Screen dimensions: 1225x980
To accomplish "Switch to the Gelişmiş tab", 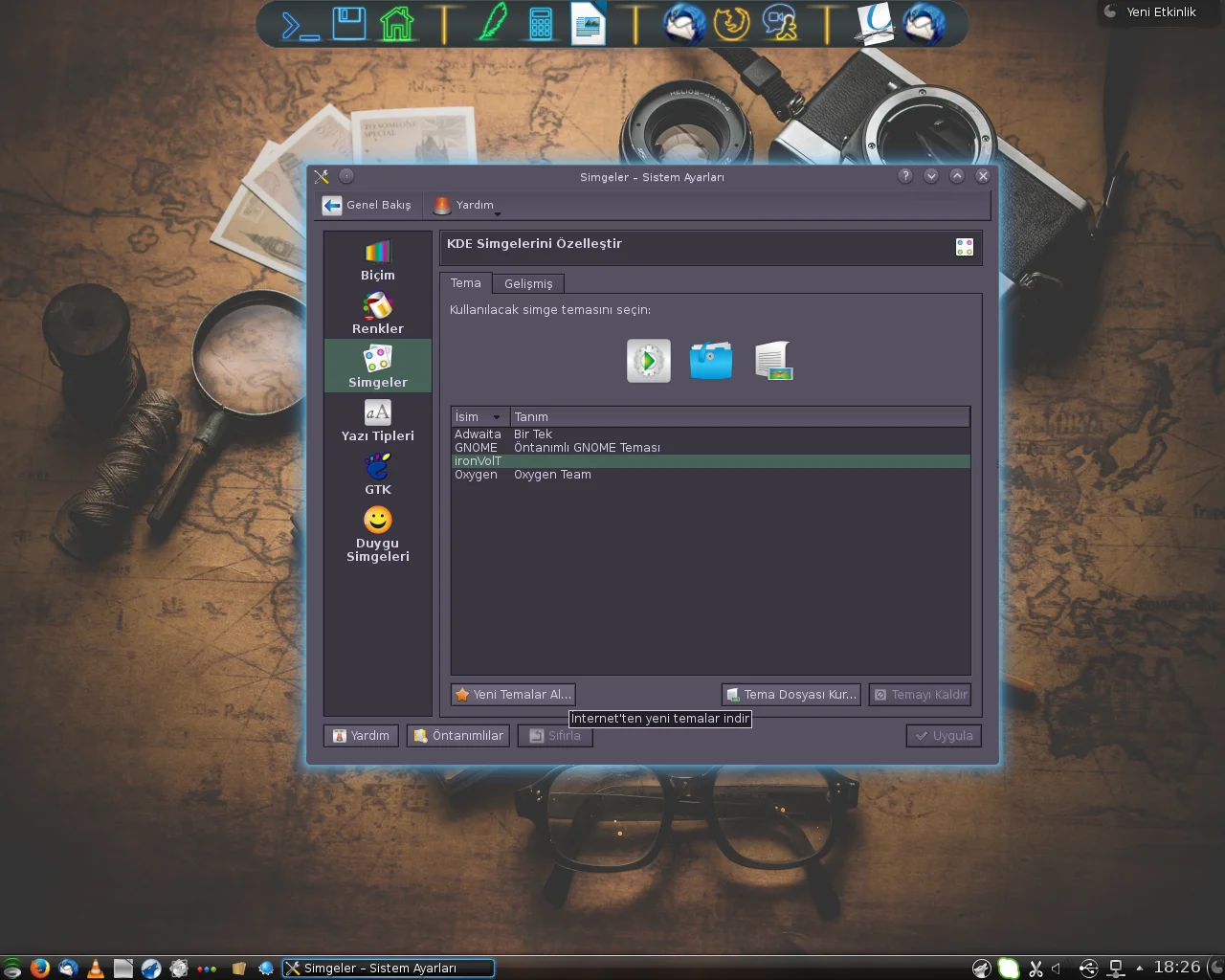I will [x=528, y=283].
